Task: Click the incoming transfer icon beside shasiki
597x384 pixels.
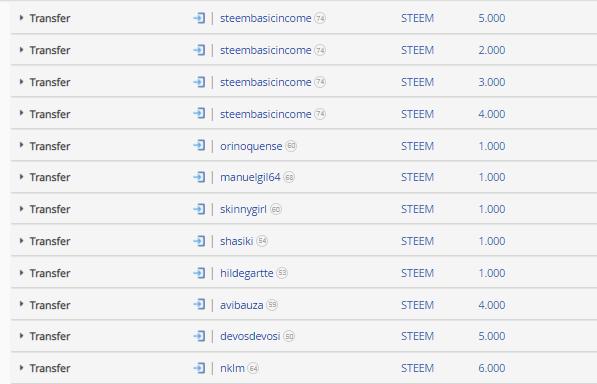Action: pos(199,241)
